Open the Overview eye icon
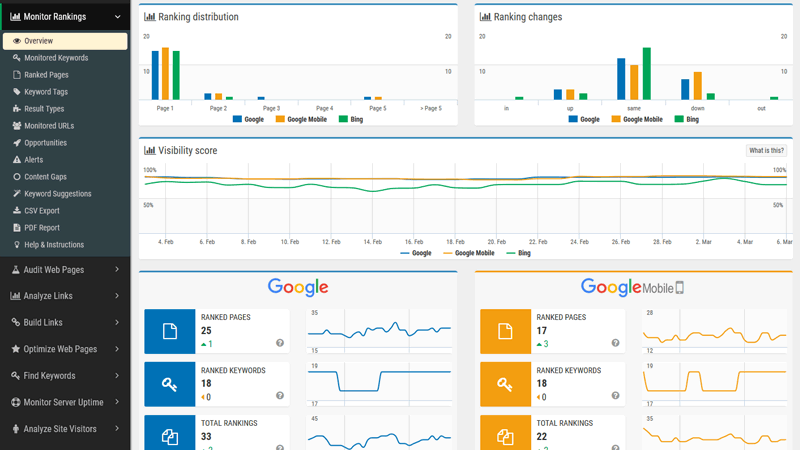This screenshot has width=800, height=450. pos(17,41)
